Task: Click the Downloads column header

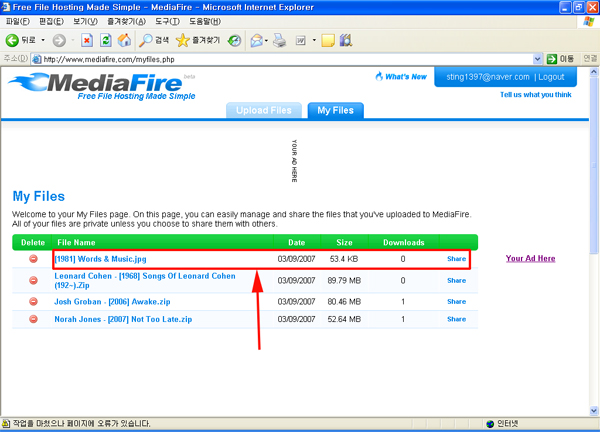Action: point(404,243)
